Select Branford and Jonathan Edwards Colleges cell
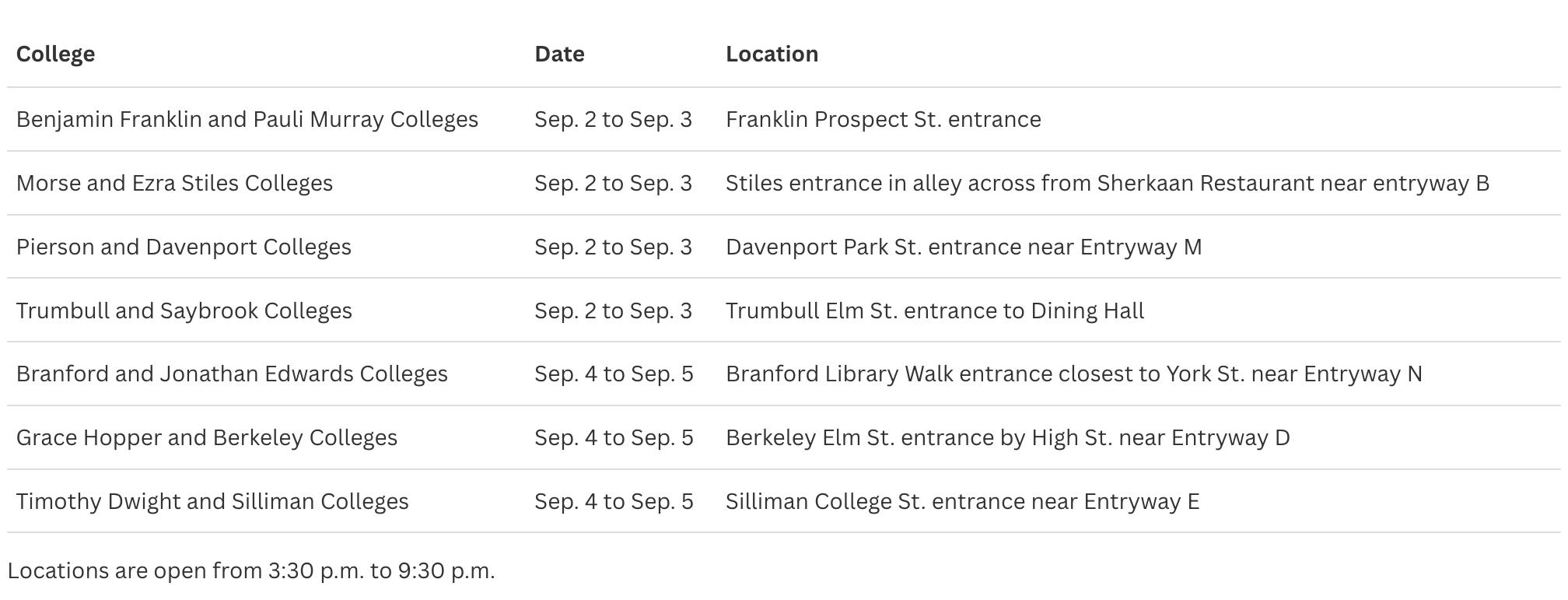This screenshot has height=600, width=1568. (232, 374)
